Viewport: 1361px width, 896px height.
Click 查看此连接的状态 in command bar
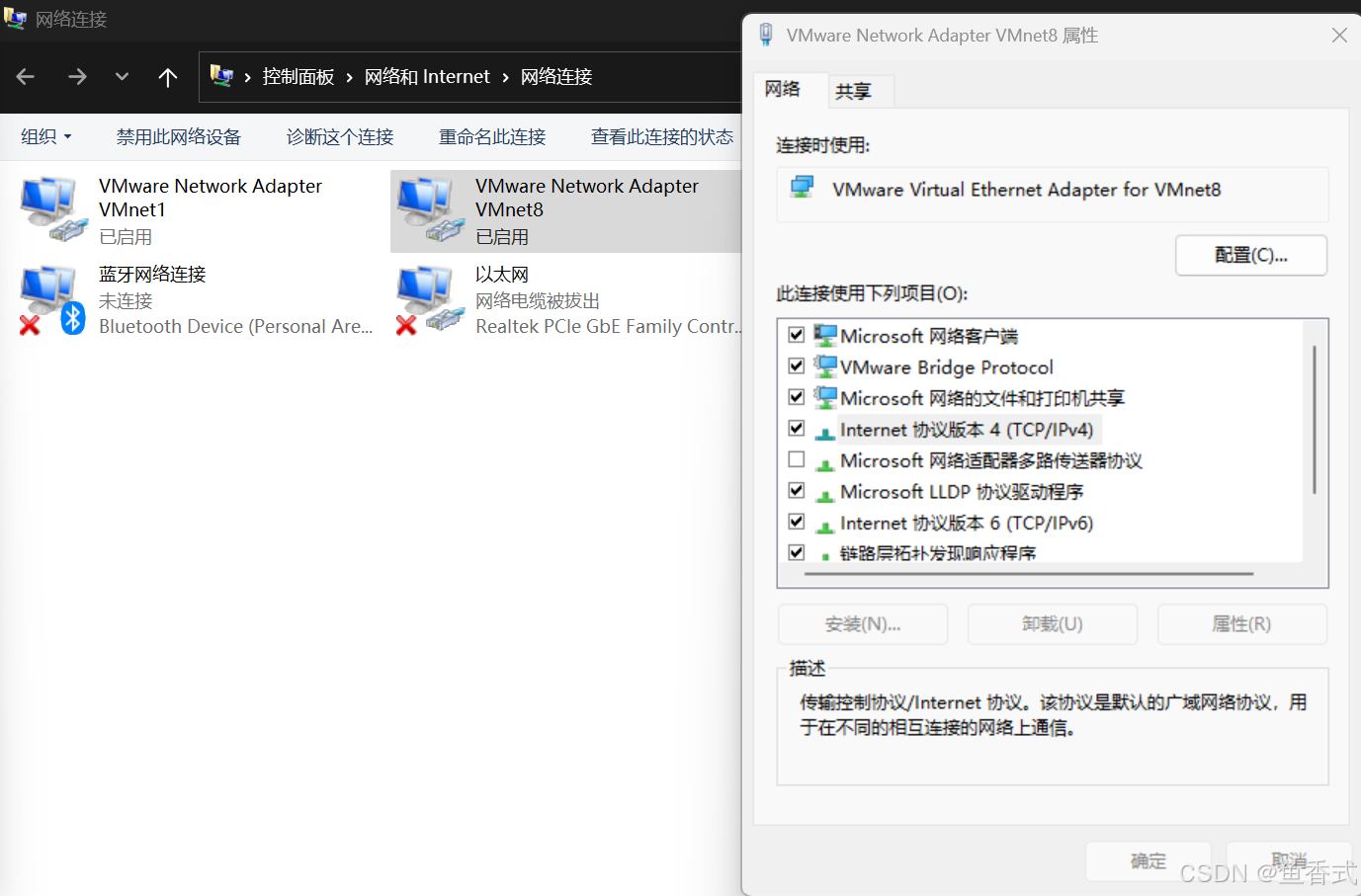tap(662, 136)
